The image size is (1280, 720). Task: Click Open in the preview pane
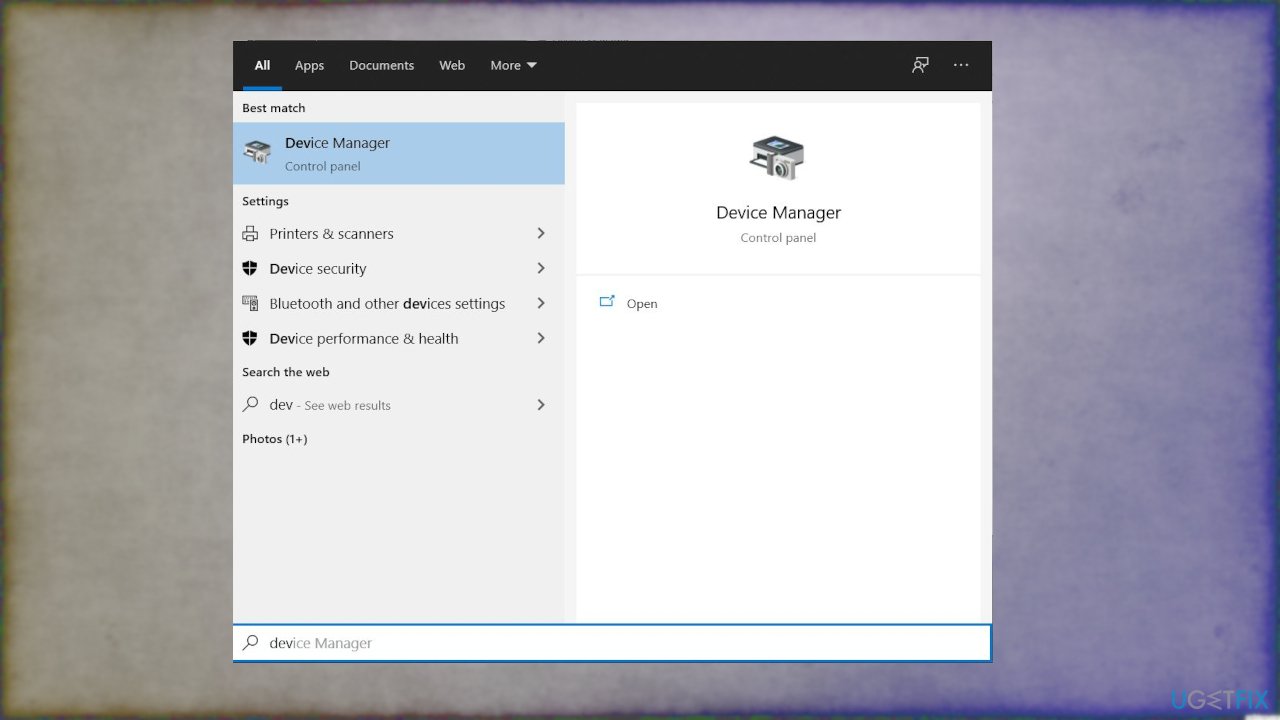pos(642,304)
